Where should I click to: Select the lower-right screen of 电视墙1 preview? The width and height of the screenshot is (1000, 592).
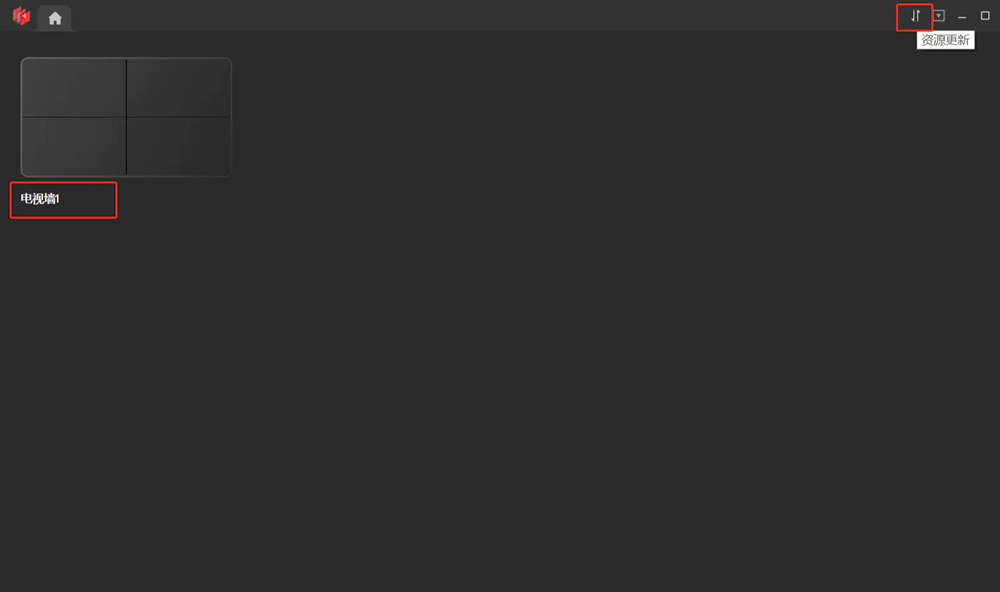click(179, 146)
